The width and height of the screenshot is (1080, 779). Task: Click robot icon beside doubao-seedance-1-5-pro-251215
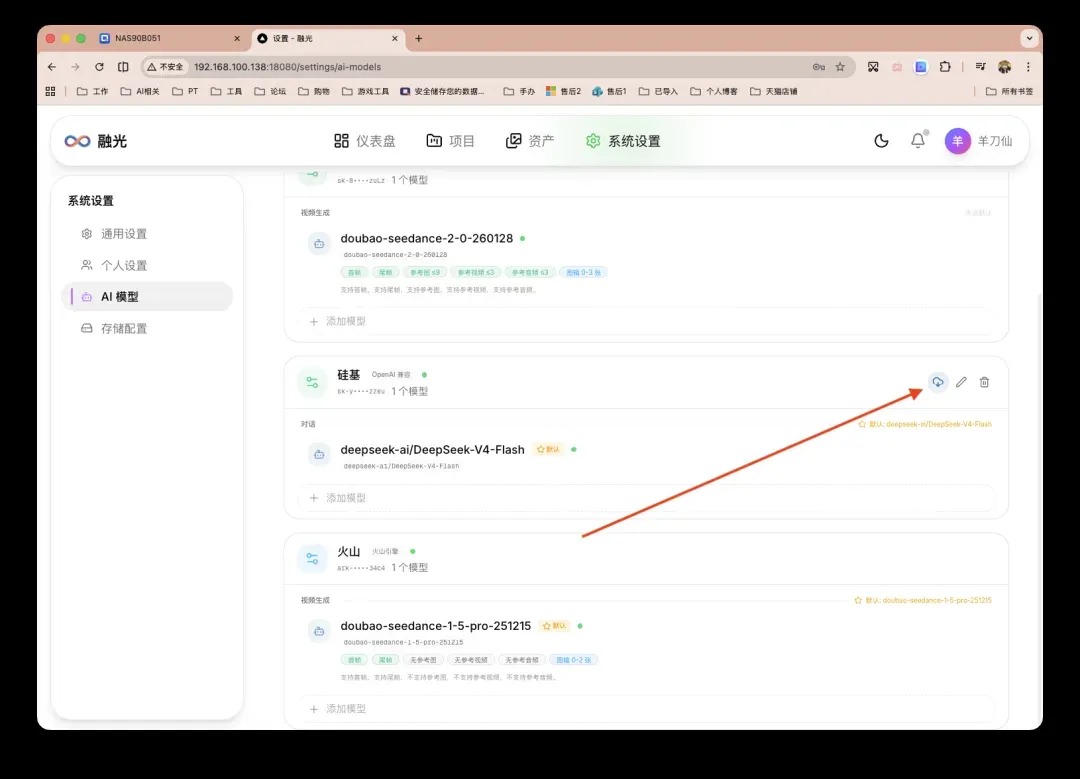click(x=319, y=631)
